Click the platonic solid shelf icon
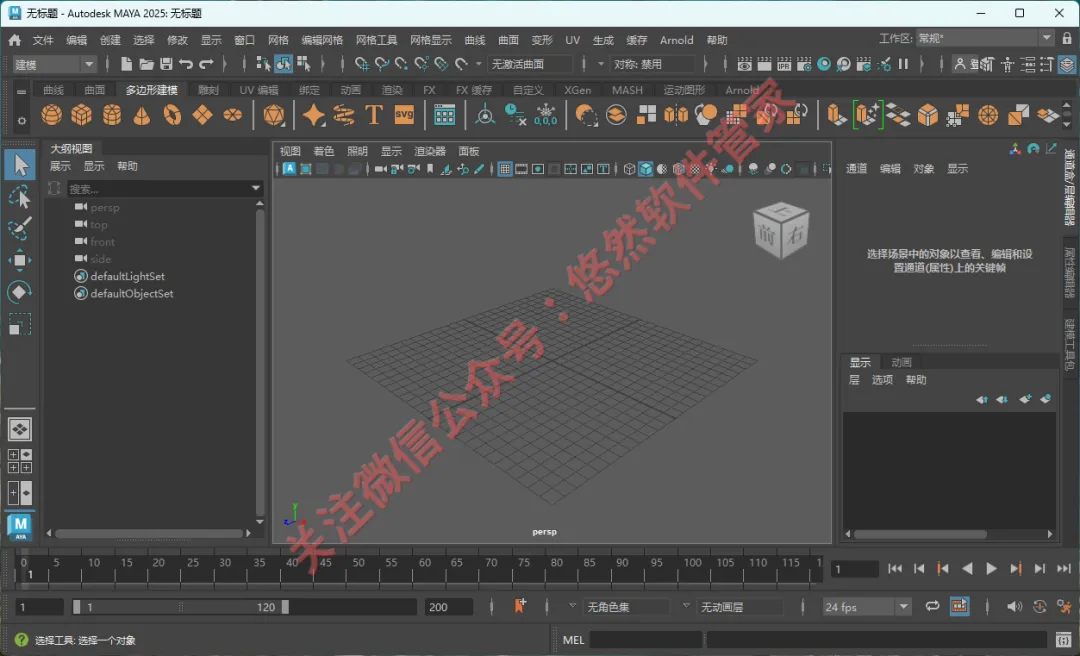 click(273, 114)
